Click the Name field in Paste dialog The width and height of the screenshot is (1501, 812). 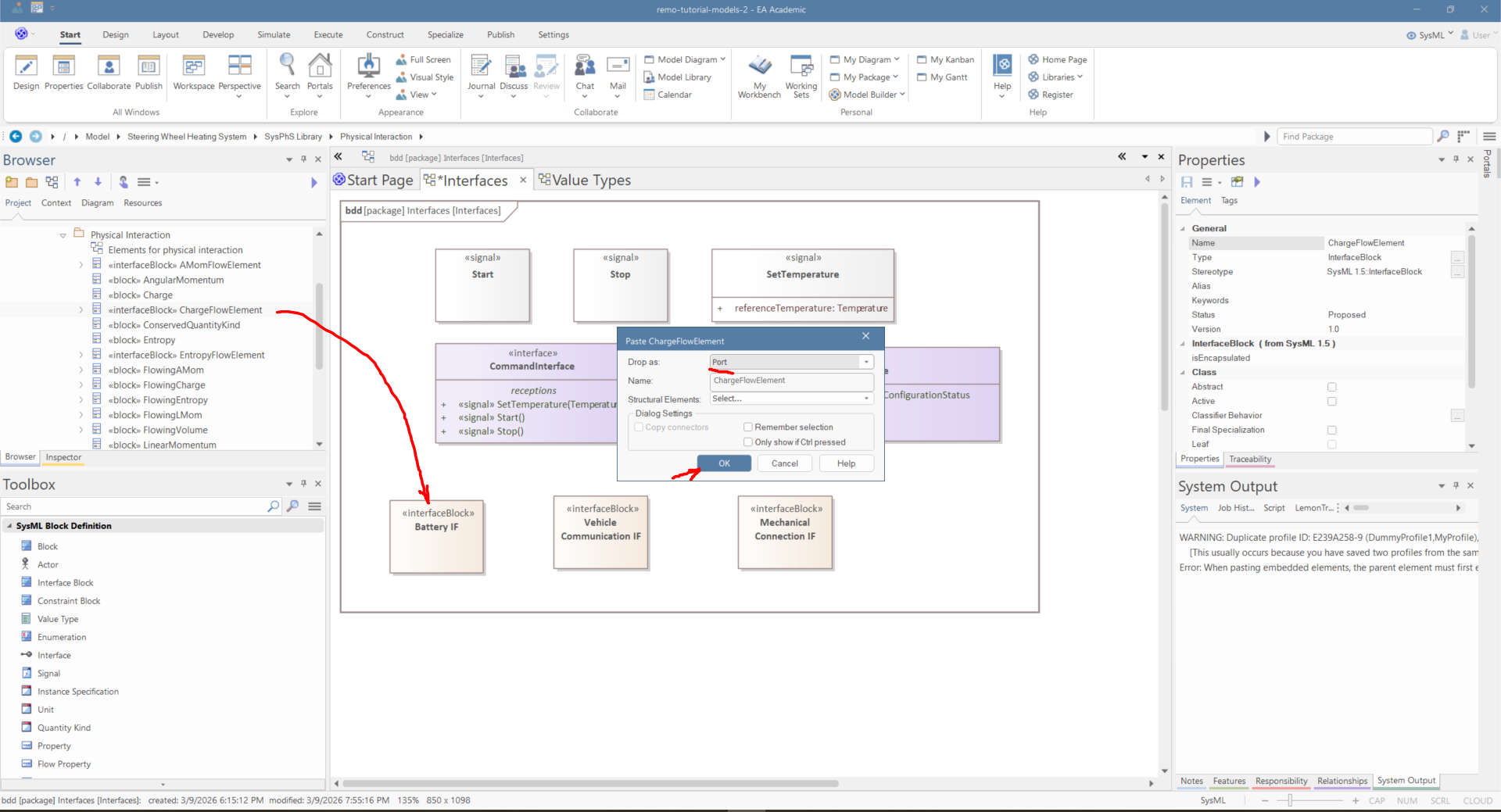tap(791, 381)
